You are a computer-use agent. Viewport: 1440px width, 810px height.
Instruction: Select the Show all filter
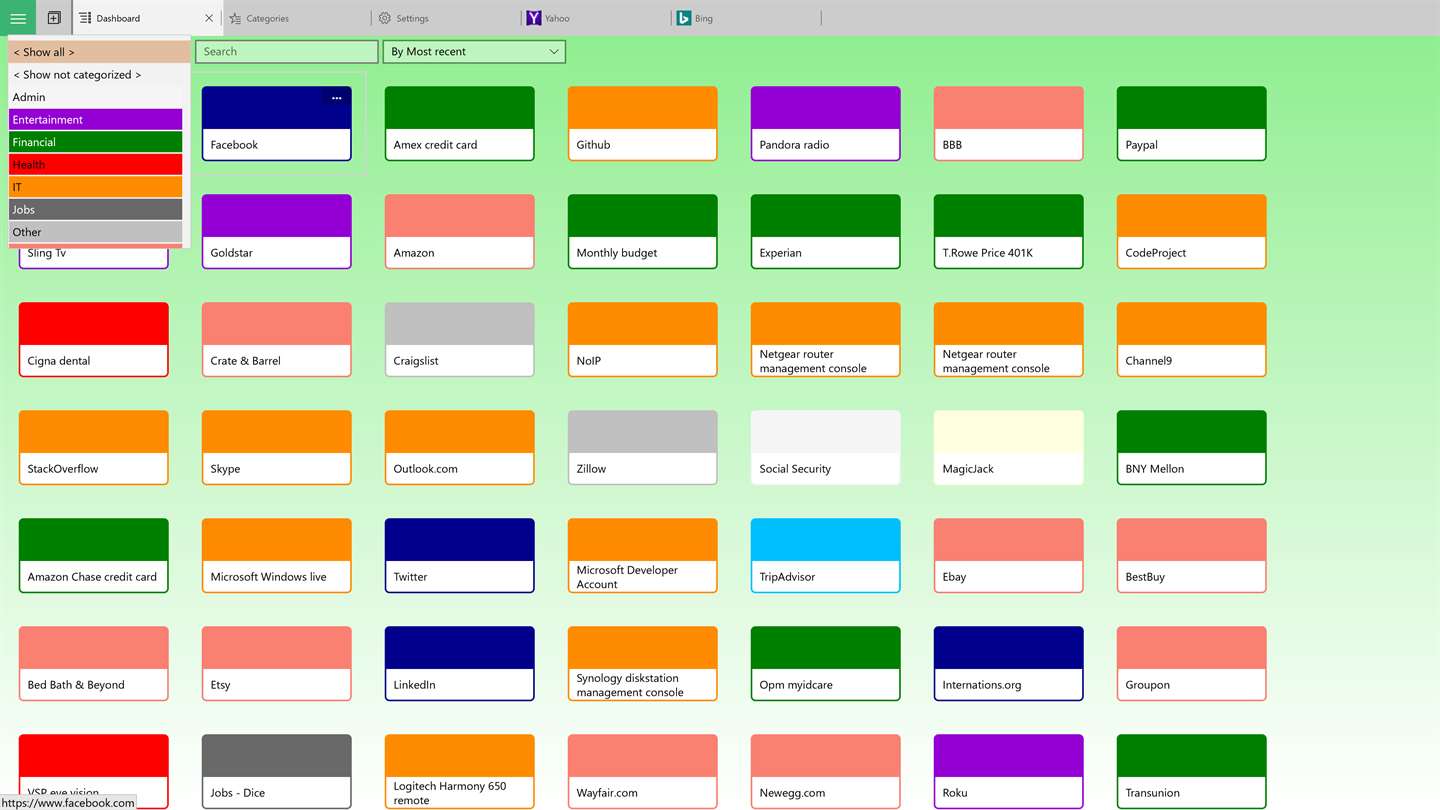click(x=99, y=52)
